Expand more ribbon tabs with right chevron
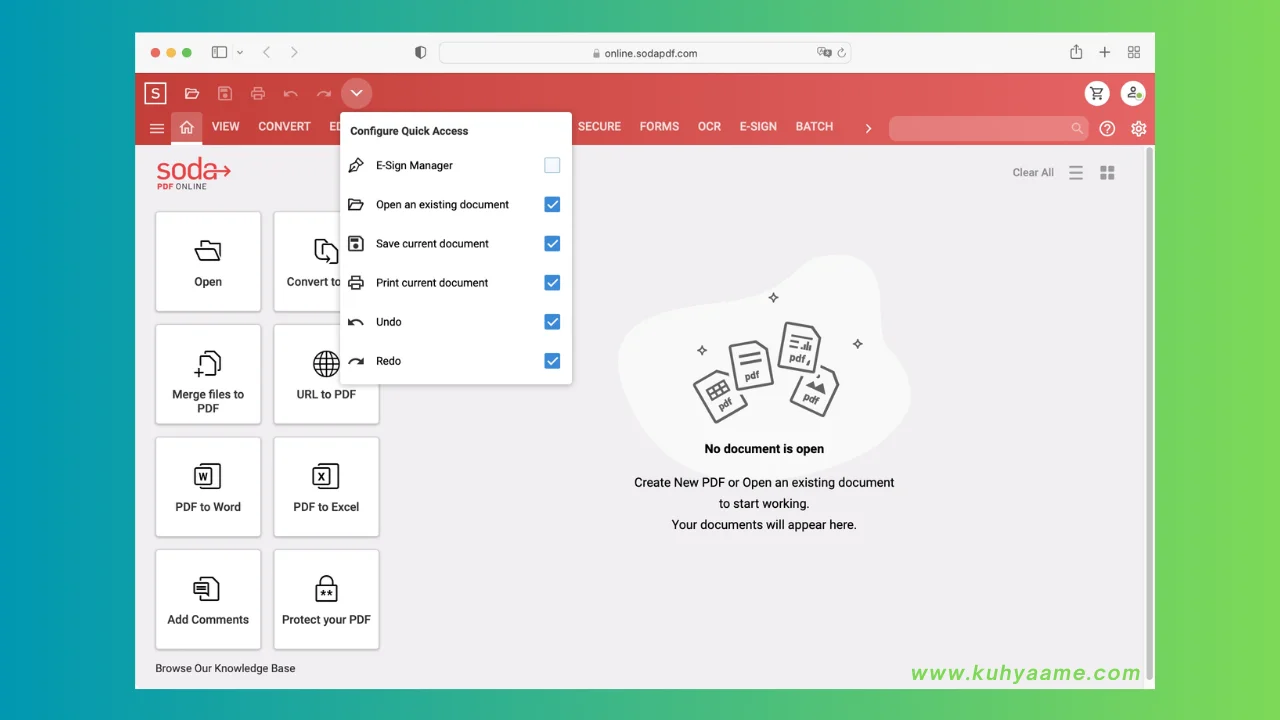This screenshot has height=720, width=1280. [868, 128]
